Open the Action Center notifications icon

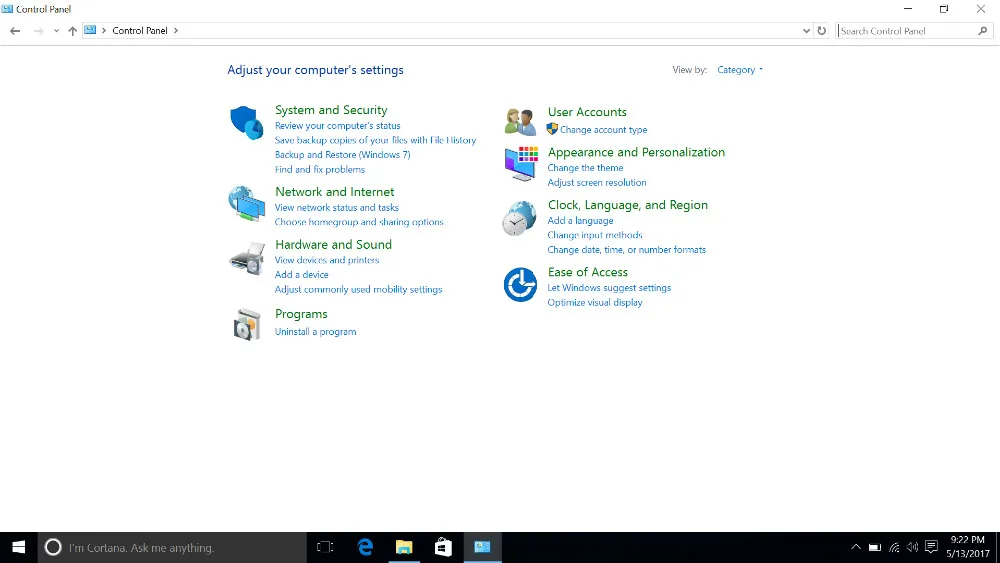point(931,547)
